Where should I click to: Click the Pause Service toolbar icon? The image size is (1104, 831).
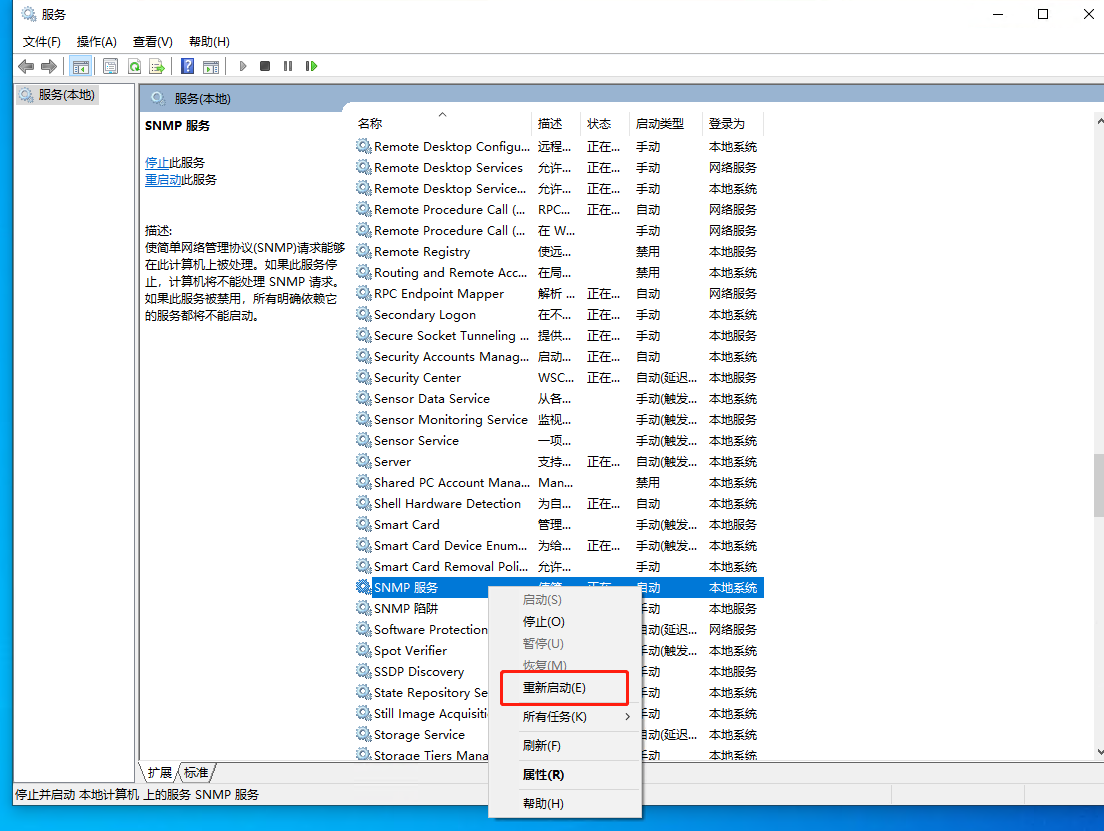coord(288,66)
